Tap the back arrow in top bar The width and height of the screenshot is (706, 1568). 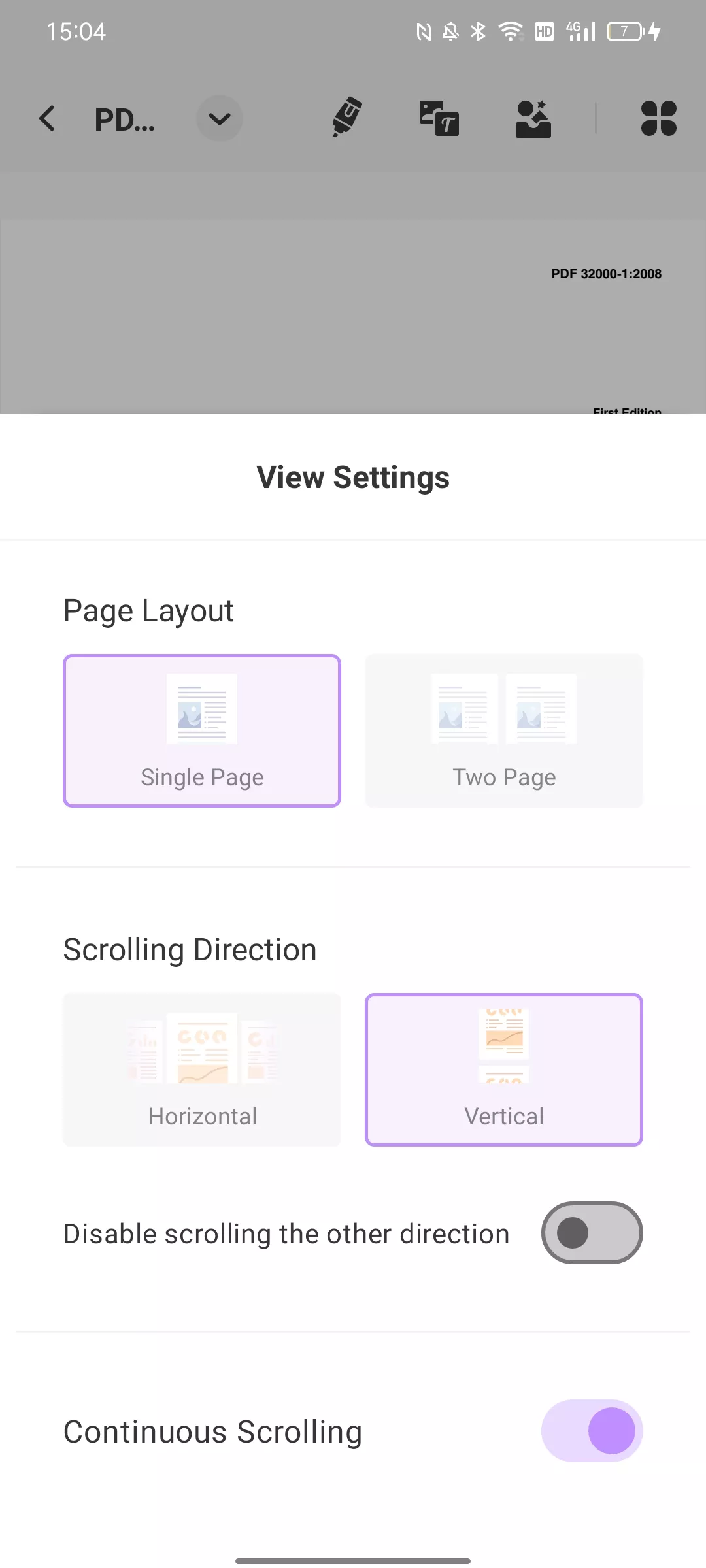tap(47, 119)
